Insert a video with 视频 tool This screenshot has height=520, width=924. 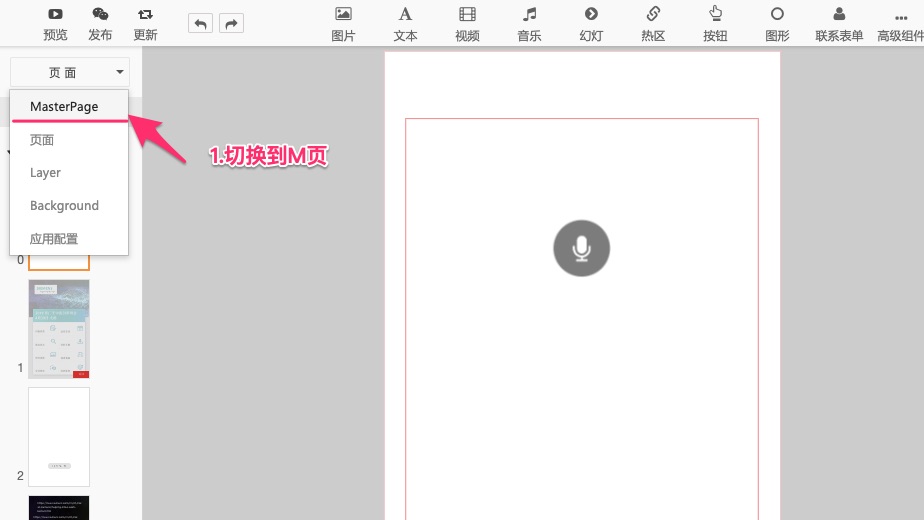point(467,15)
